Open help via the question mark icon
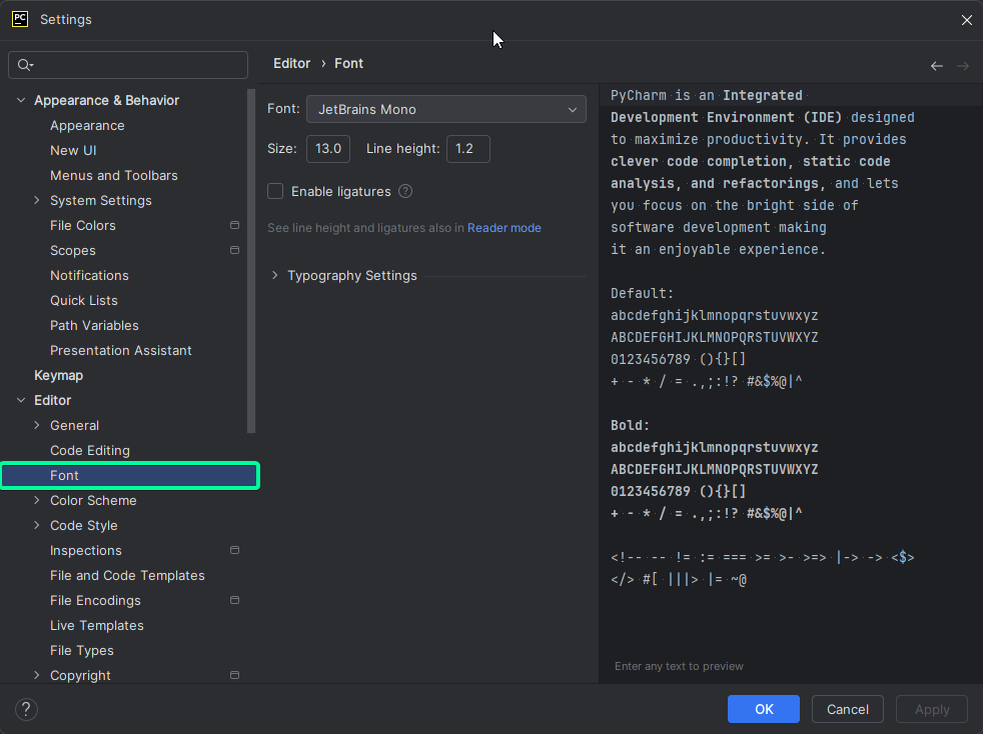Image resolution: width=983 pixels, height=734 pixels. [26, 709]
